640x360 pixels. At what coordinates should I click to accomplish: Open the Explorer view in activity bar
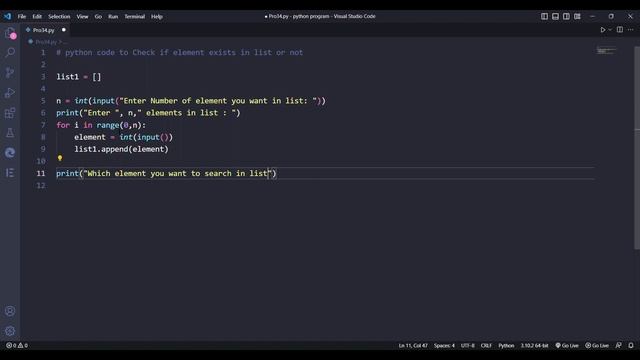click(10, 33)
